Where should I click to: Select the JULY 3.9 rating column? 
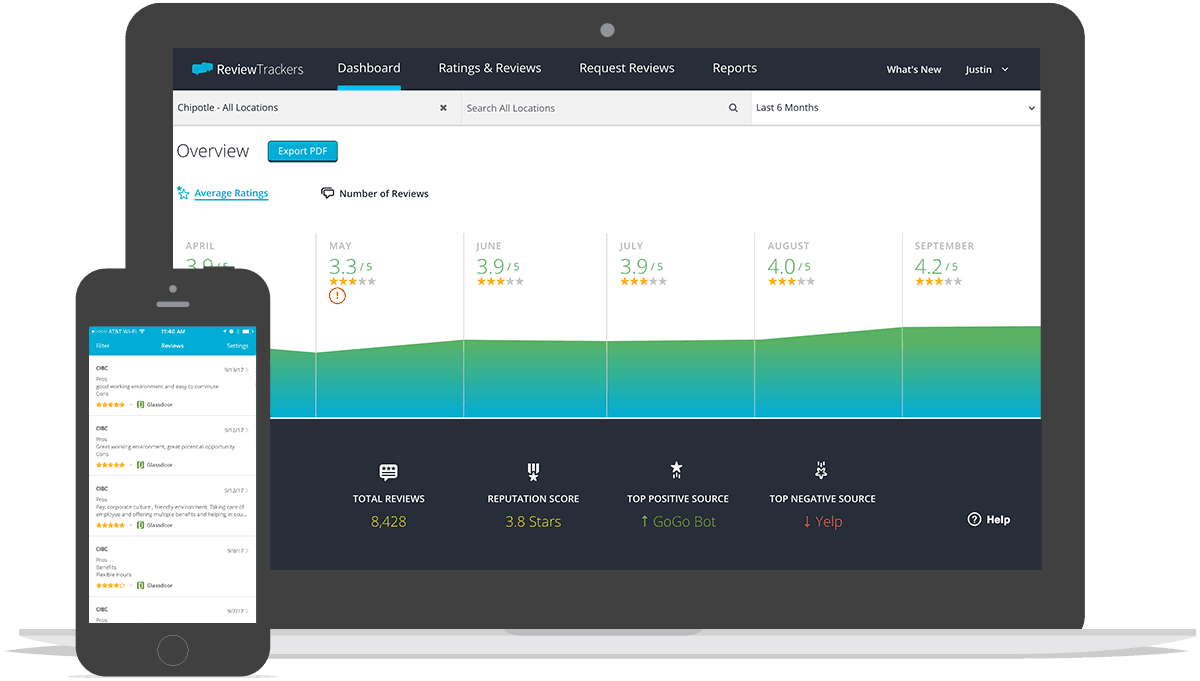[x=680, y=325]
